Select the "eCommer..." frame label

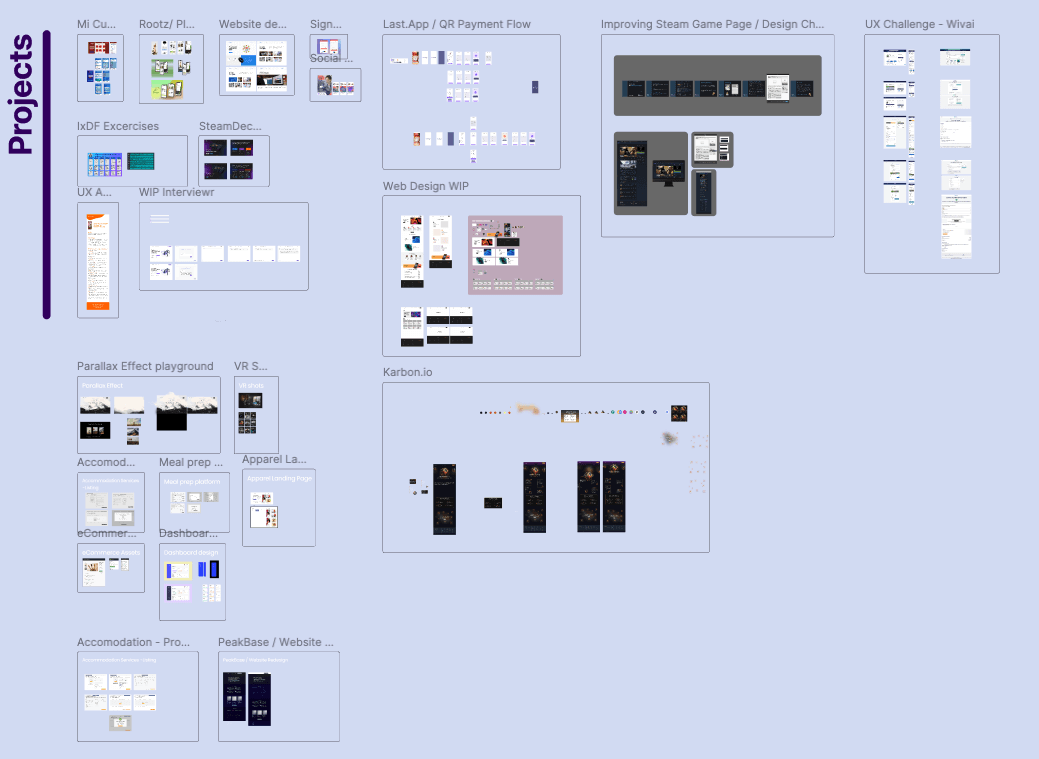point(107,533)
